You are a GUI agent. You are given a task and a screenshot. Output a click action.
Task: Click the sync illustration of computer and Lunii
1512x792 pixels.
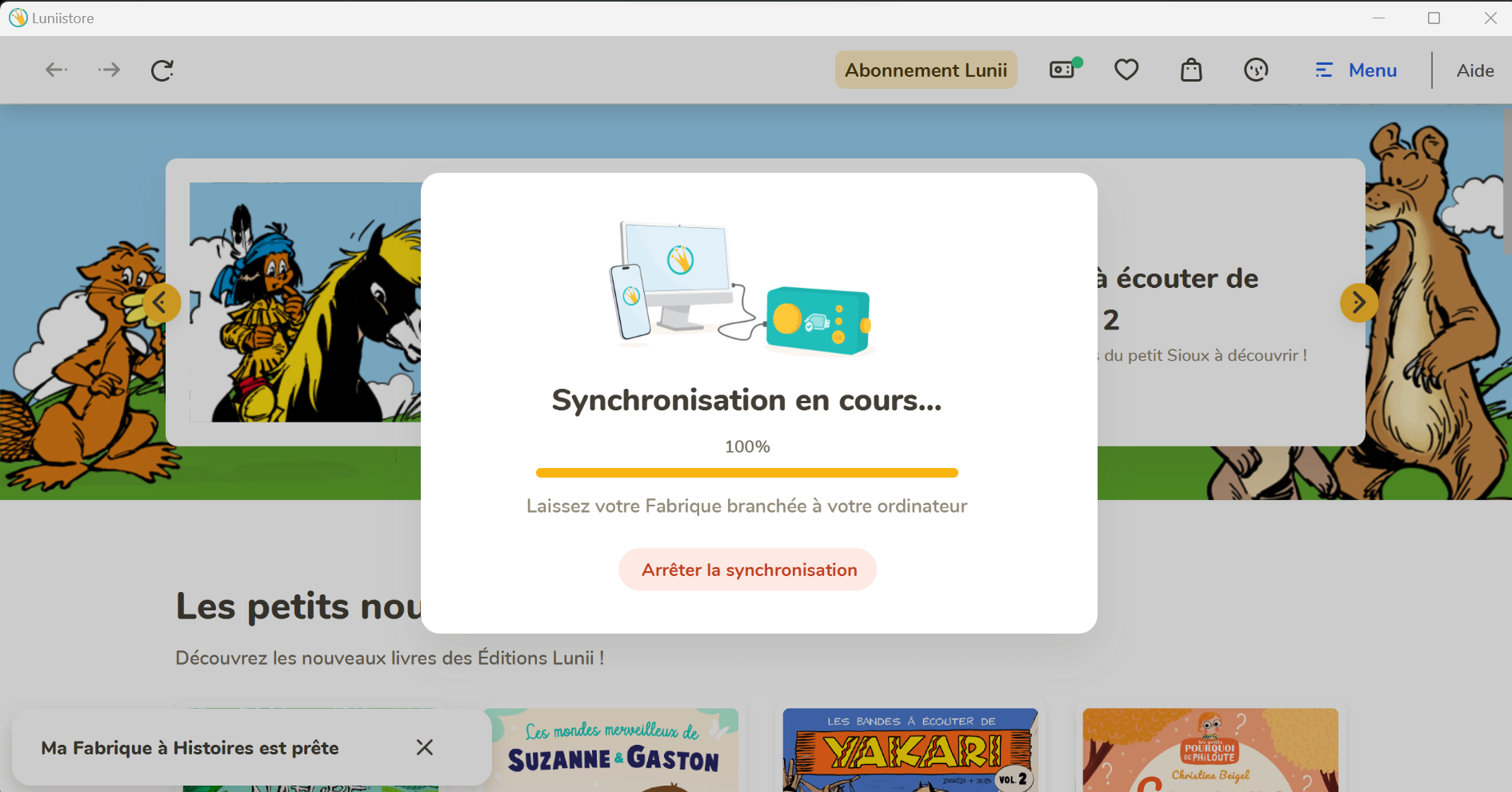pyautogui.click(x=742, y=289)
